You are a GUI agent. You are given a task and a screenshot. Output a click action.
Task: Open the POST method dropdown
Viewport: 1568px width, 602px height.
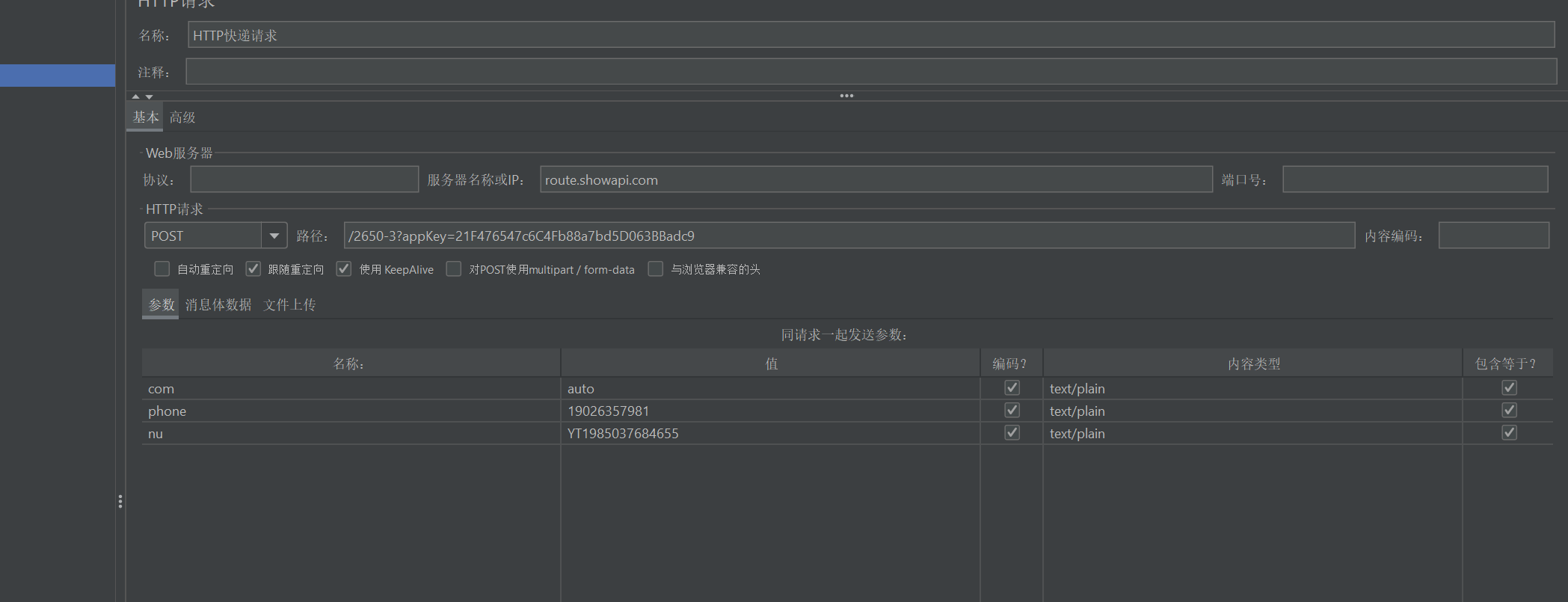pos(274,236)
